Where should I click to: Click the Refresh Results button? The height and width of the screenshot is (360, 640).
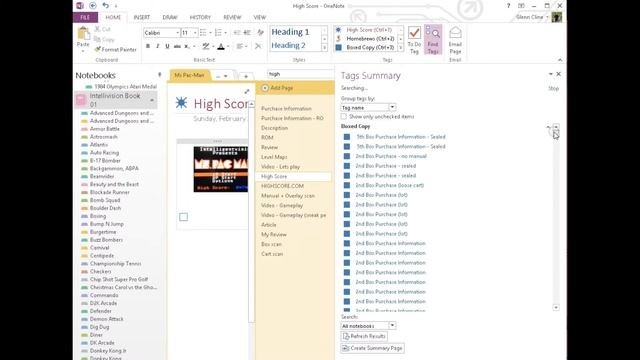coord(364,336)
